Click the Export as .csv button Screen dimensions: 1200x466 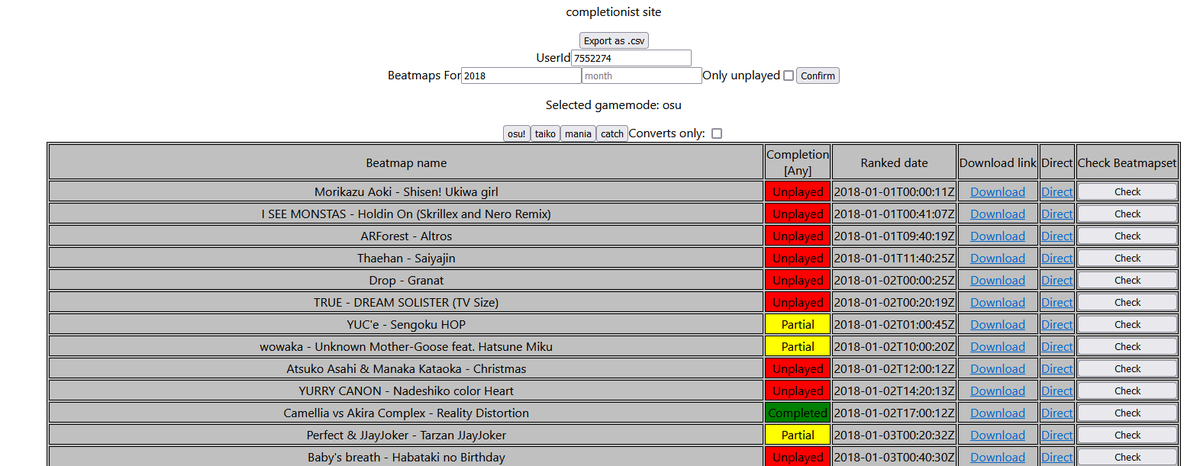[614, 41]
